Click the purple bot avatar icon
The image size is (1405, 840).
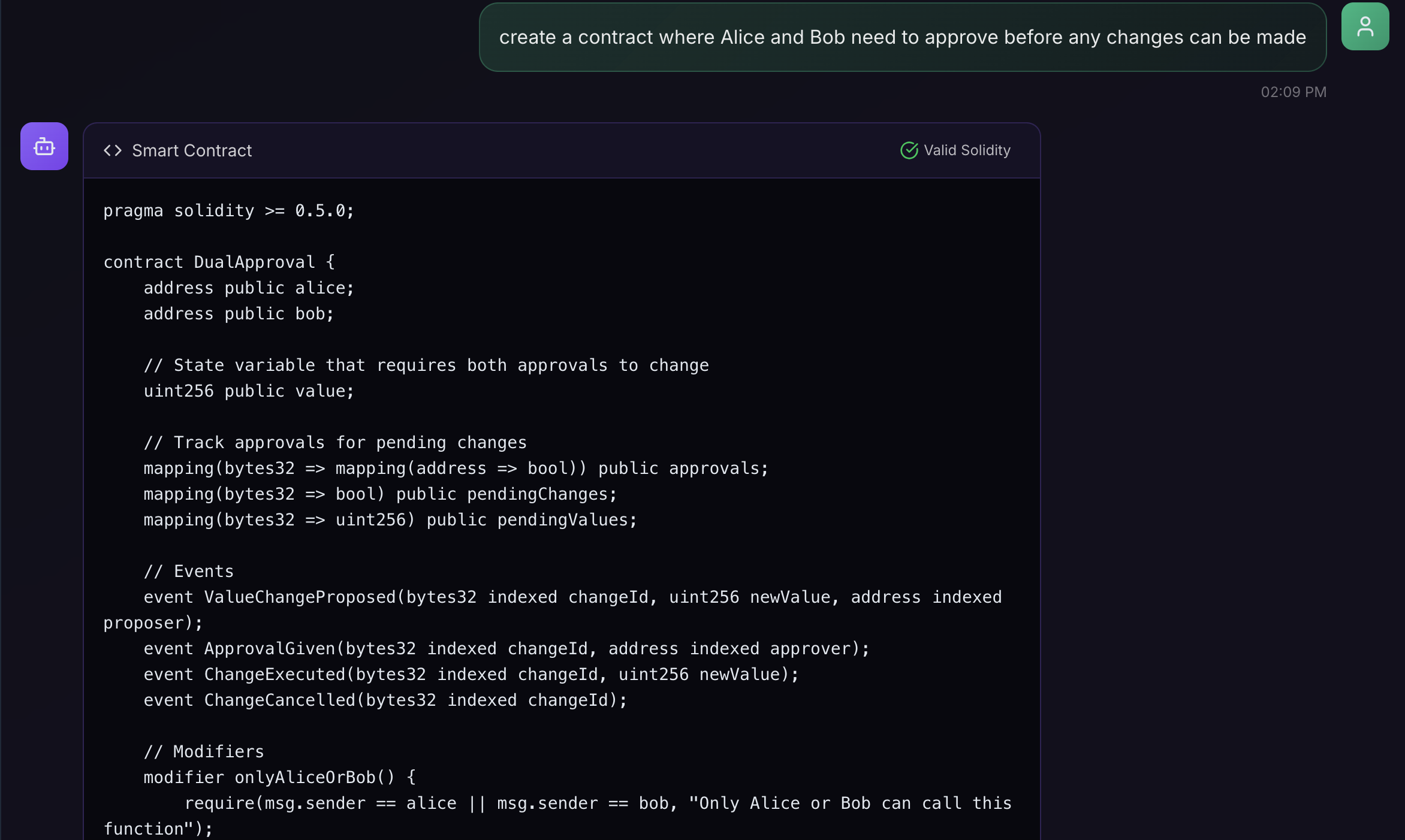click(x=44, y=146)
